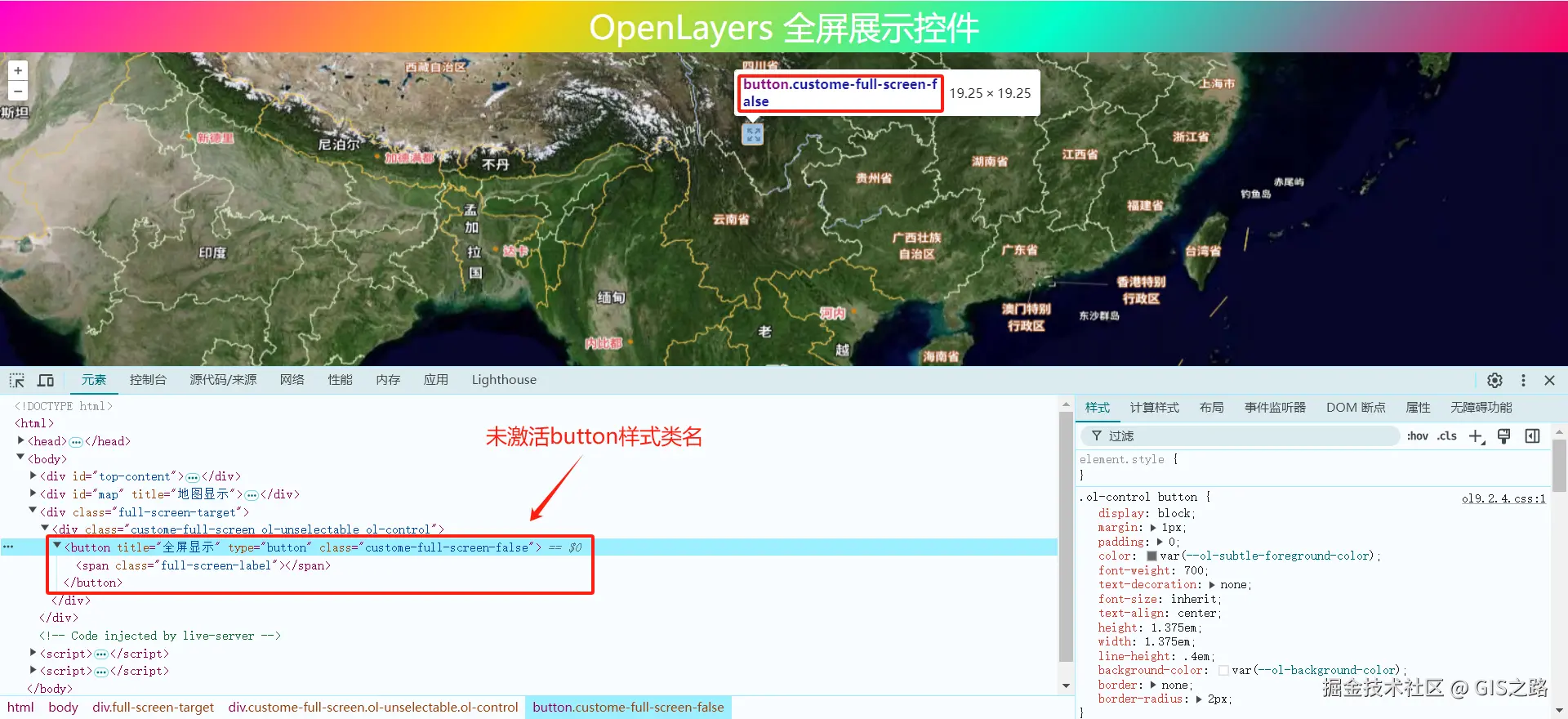Toggle the device toolbar icon
The image size is (1568, 719).
46,380
